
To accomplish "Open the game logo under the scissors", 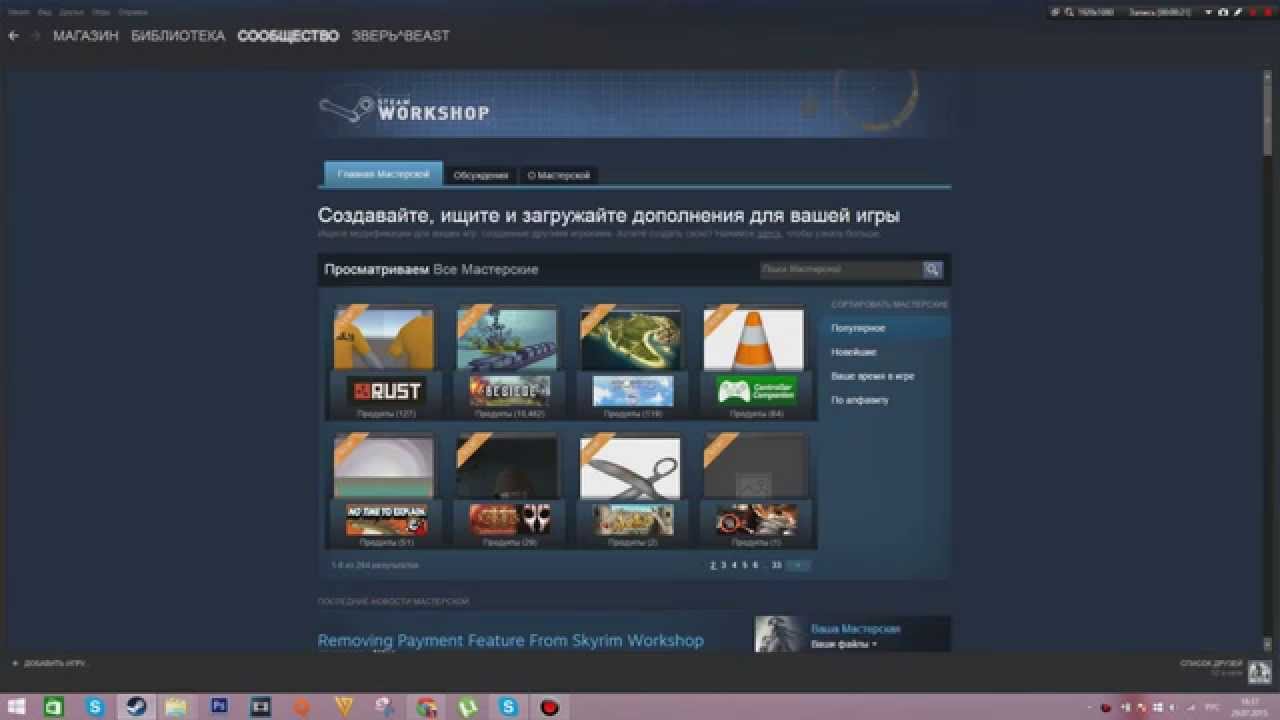I will [x=633, y=519].
